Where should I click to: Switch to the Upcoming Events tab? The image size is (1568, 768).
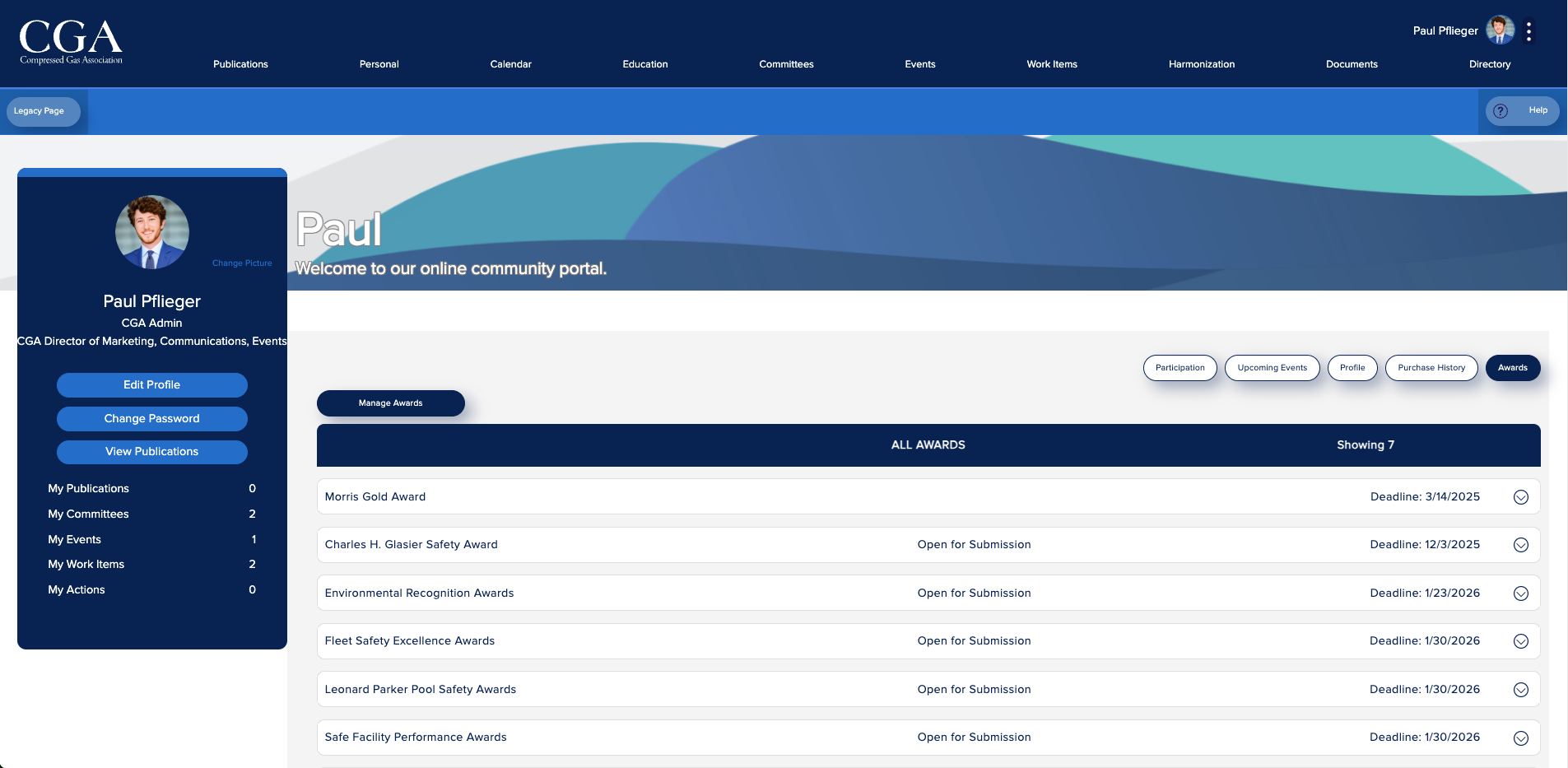point(1272,368)
